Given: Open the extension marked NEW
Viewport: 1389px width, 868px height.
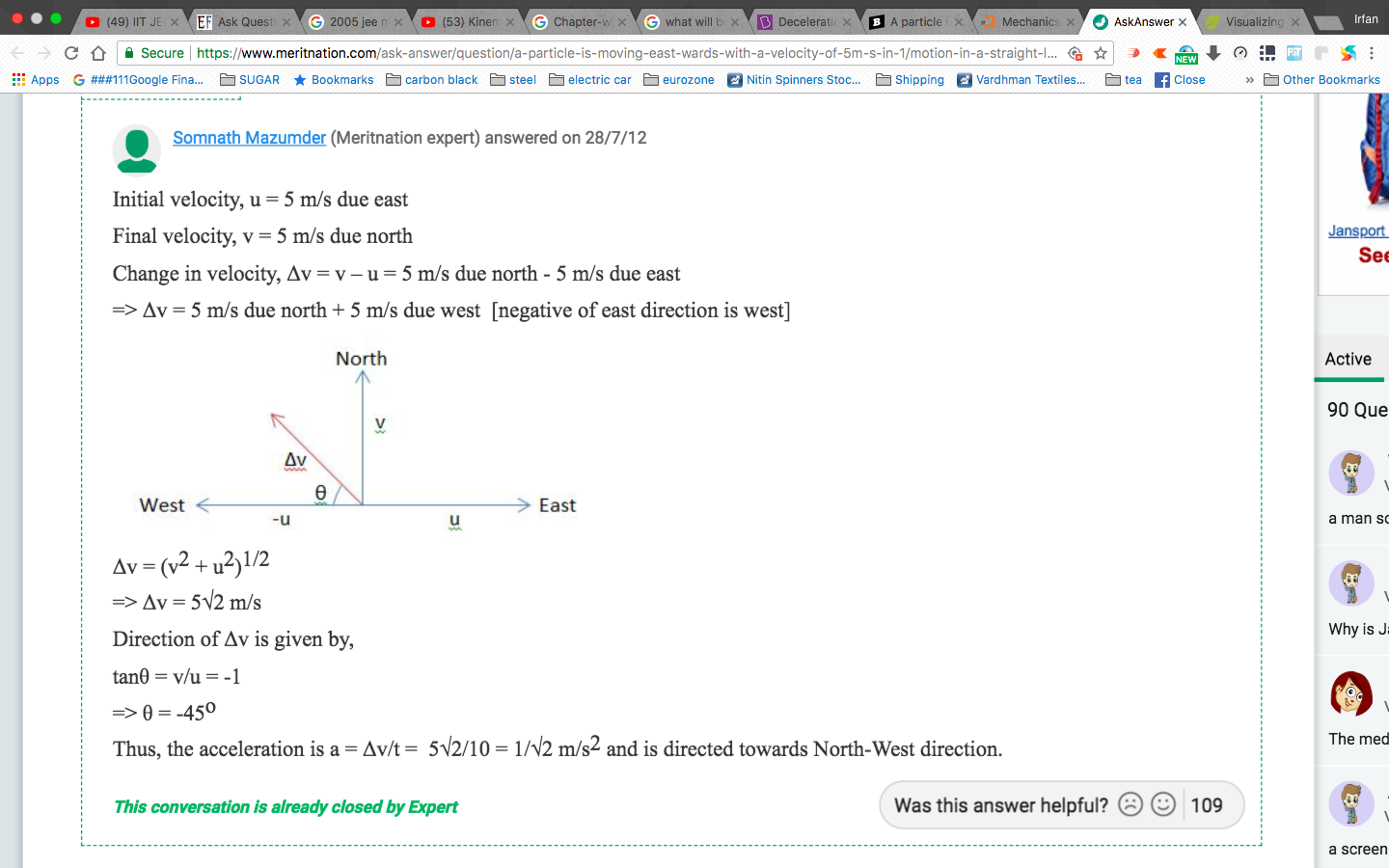Looking at the screenshot, I should click(1186, 54).
